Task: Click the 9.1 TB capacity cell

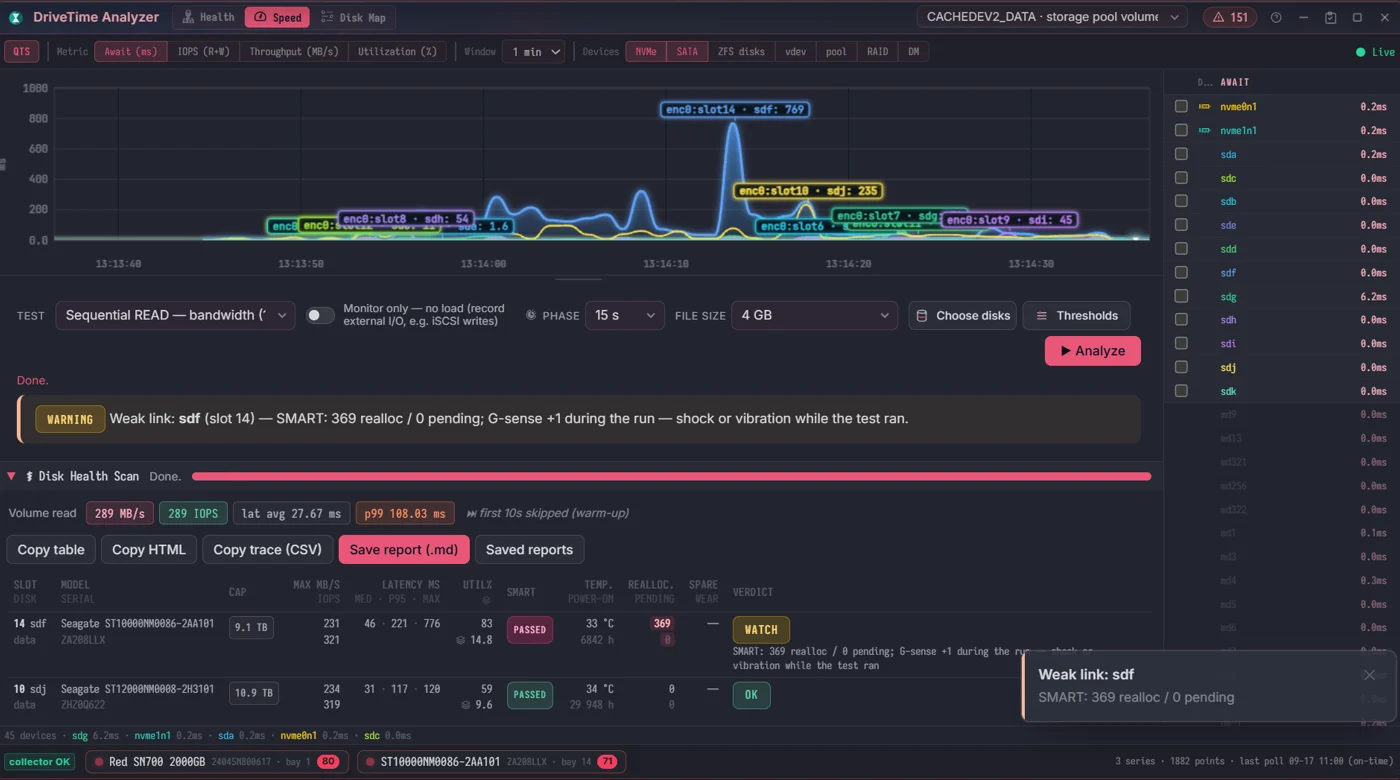Action: 251,628
